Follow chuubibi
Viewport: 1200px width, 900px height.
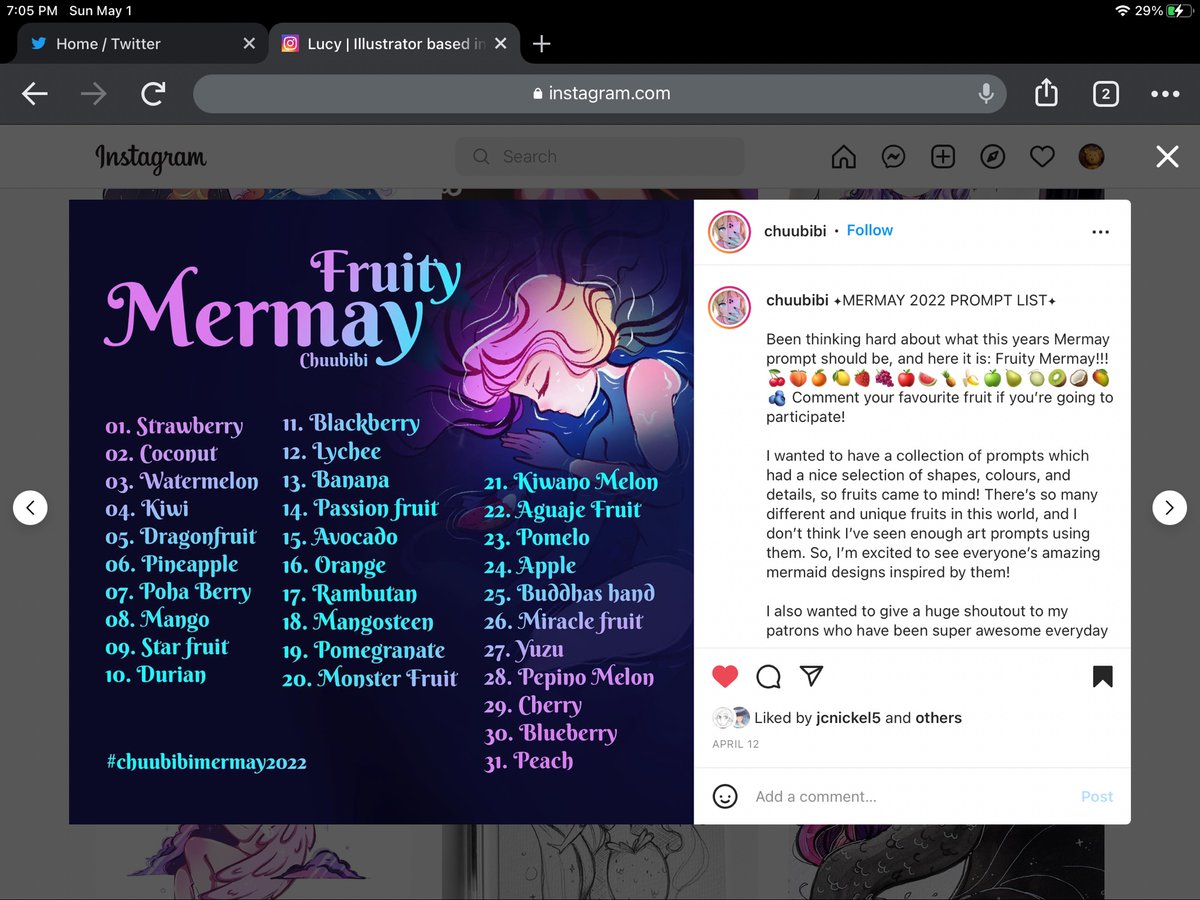870,230
